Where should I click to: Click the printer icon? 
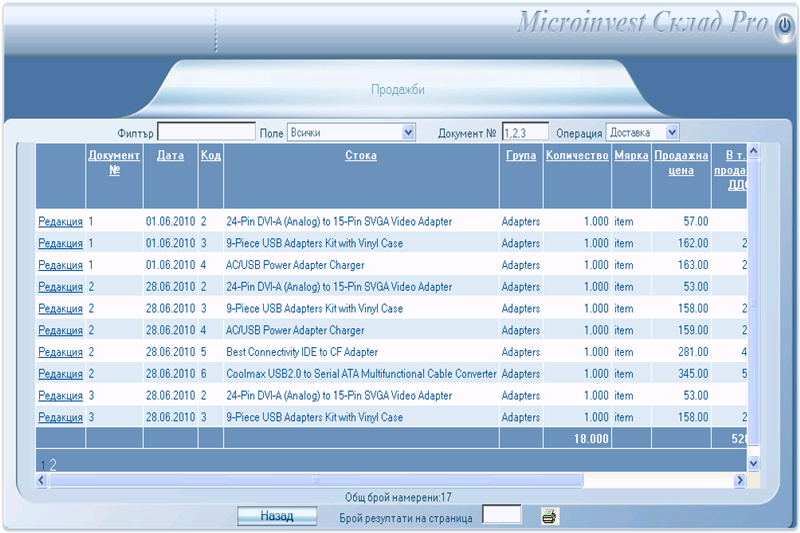pyautogui.click(x=549, y=516)
